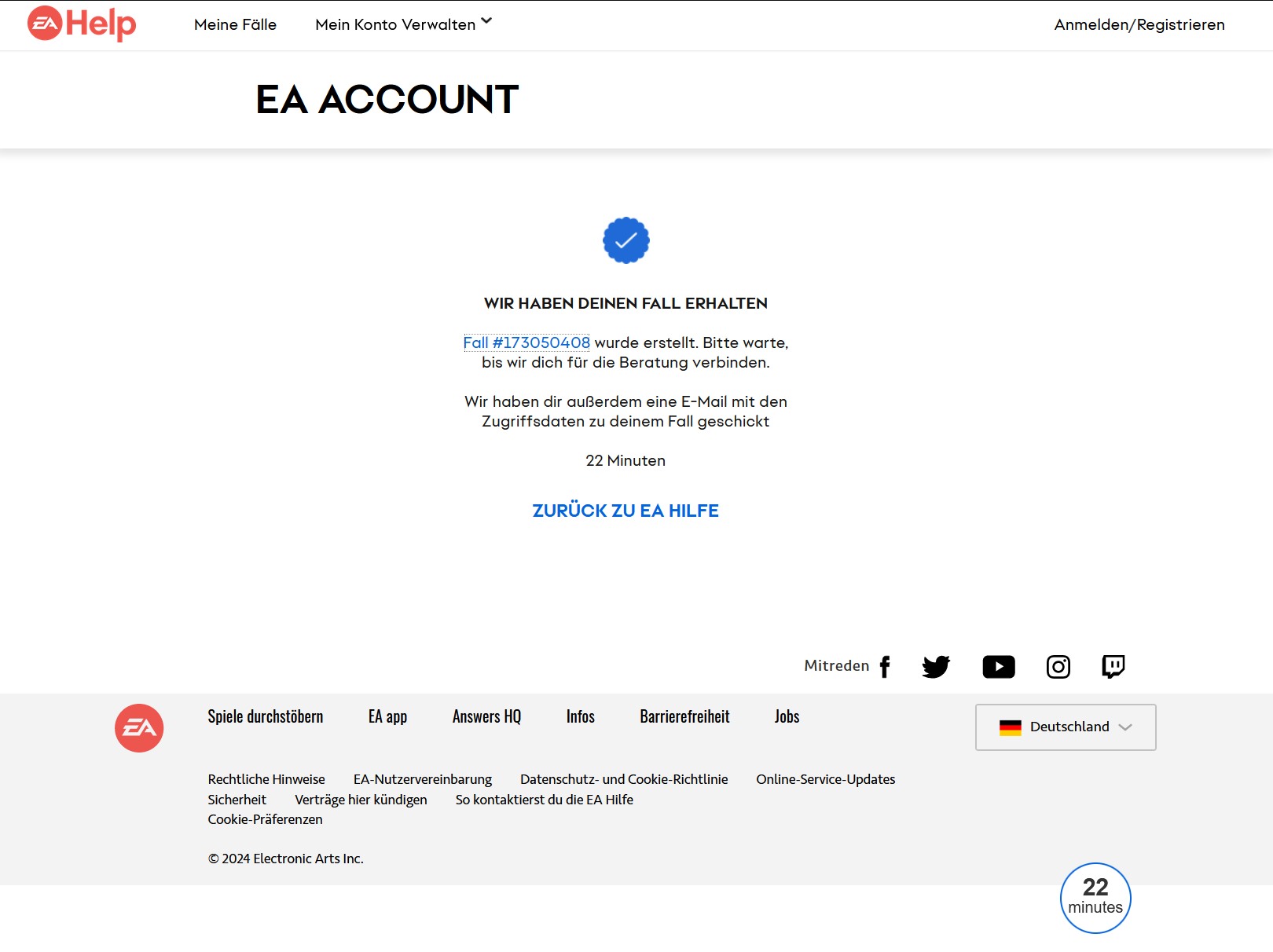Open the Twitter bird icon
The image size is (1273, 952).
(936, 667)
